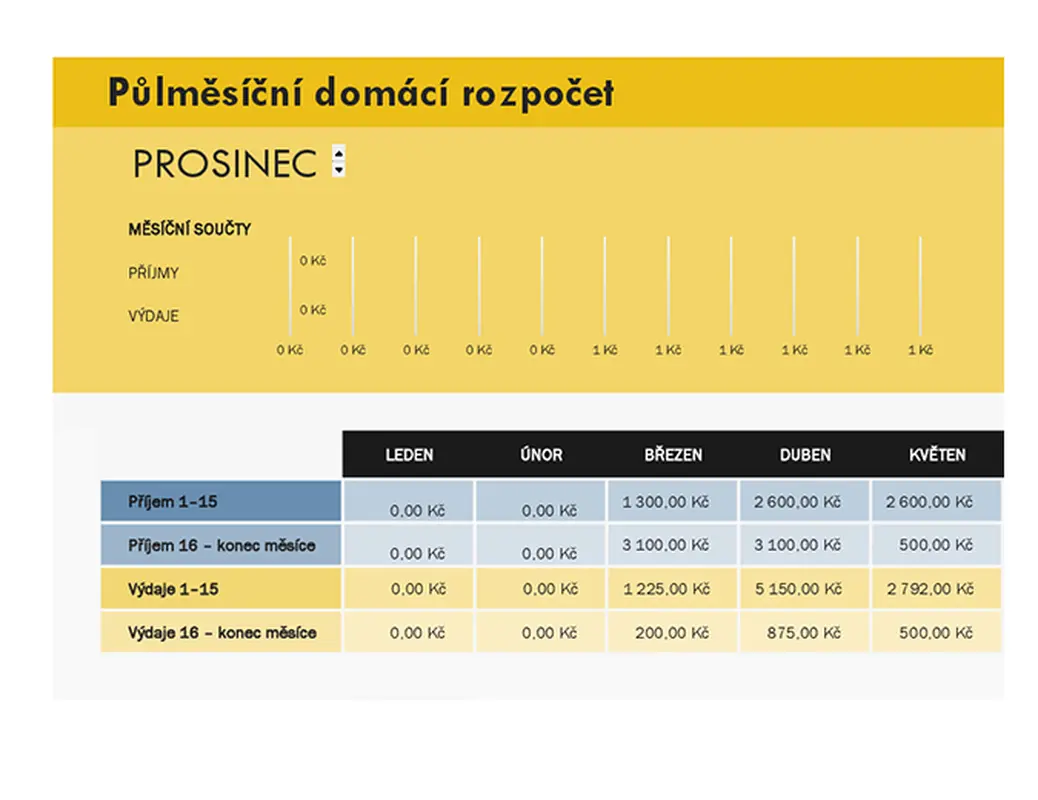The image size is (1038, 800).
Task: Select the LEDEN column header
Action: pyautogui.click(x=409, y=454)
